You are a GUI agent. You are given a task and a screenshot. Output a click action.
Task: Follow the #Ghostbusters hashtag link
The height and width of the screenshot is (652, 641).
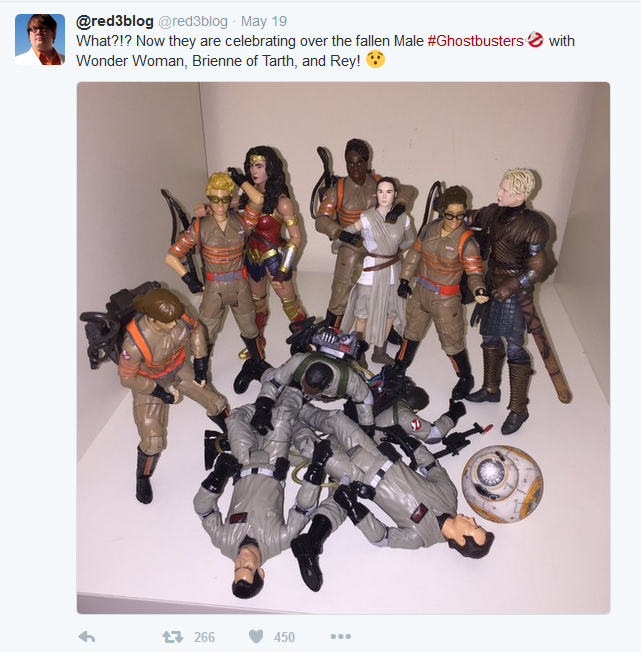(475, 41)
